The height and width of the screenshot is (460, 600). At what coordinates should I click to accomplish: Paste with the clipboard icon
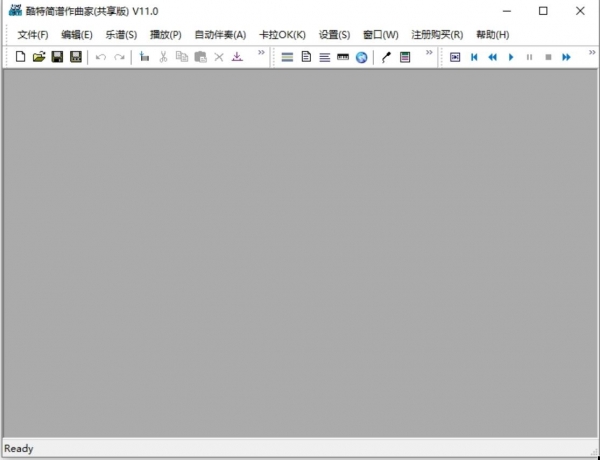pos(201,57)
